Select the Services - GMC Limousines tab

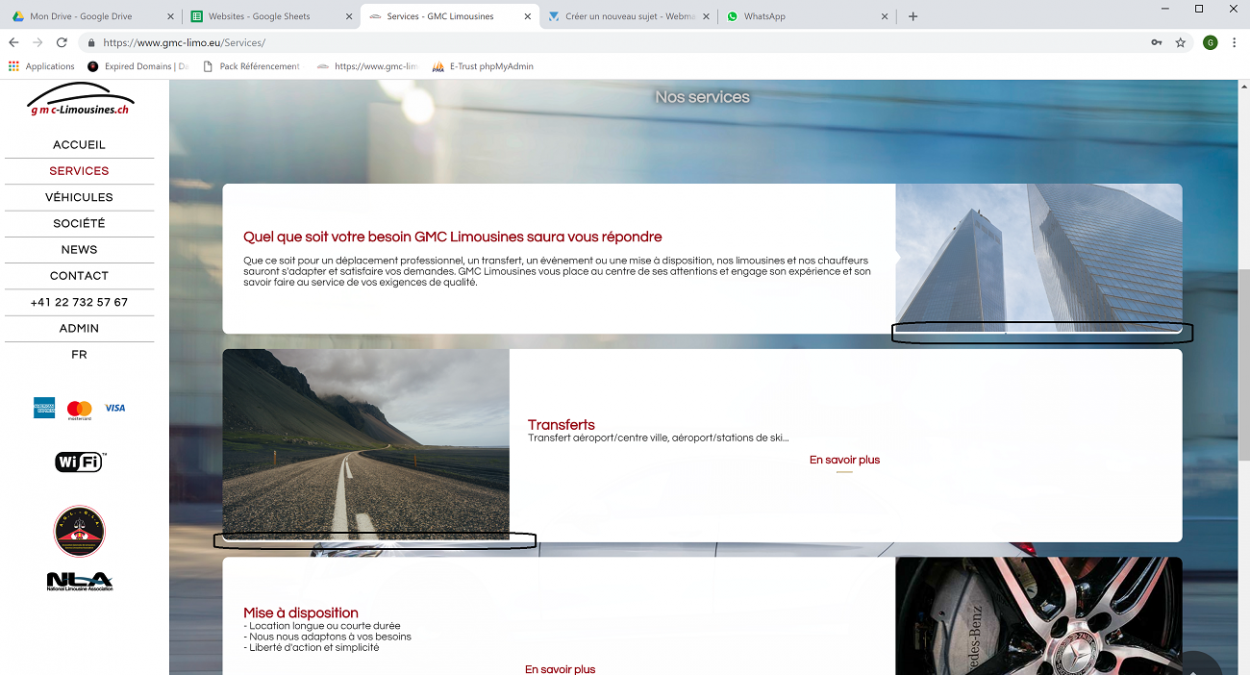pos(450,17)
